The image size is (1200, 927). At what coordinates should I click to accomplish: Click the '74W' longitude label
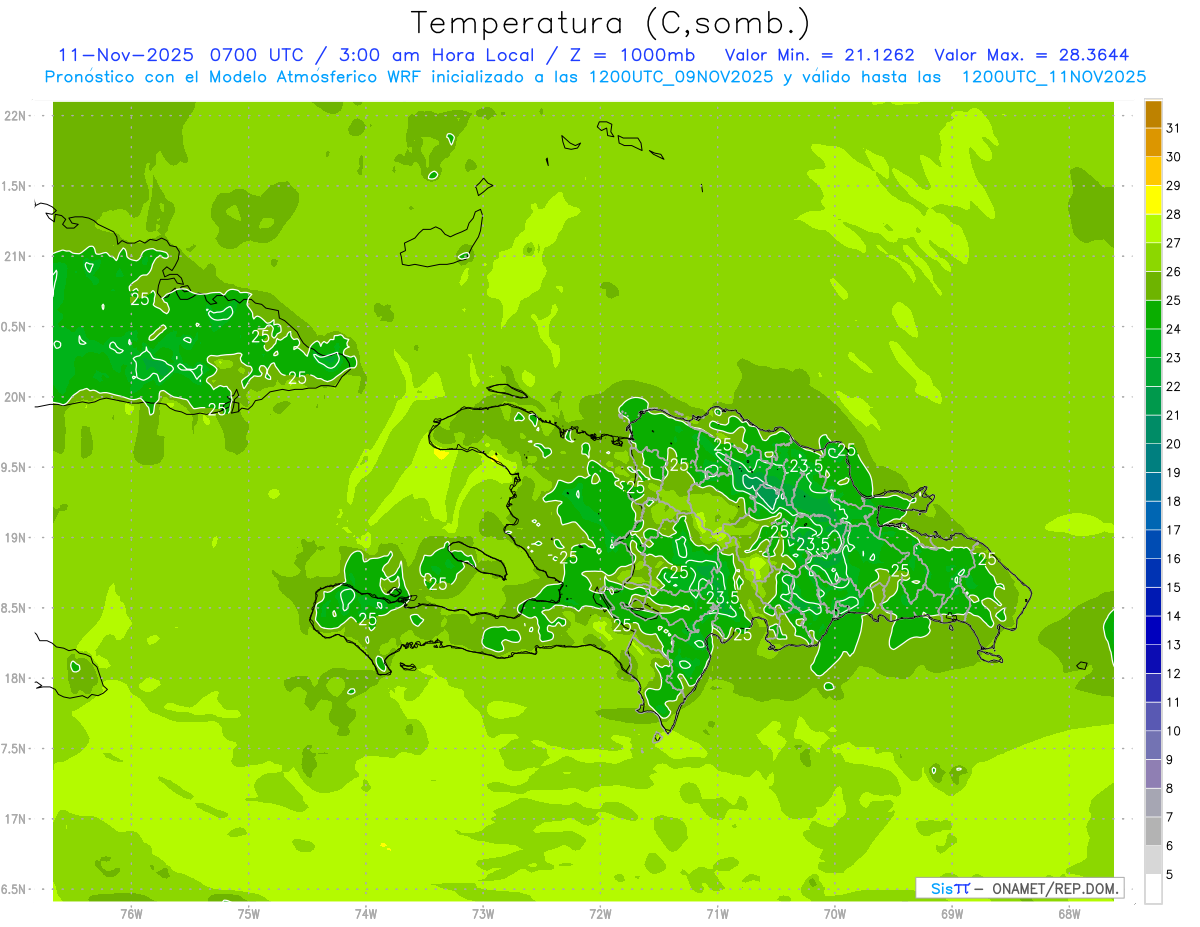coord(366,913)
